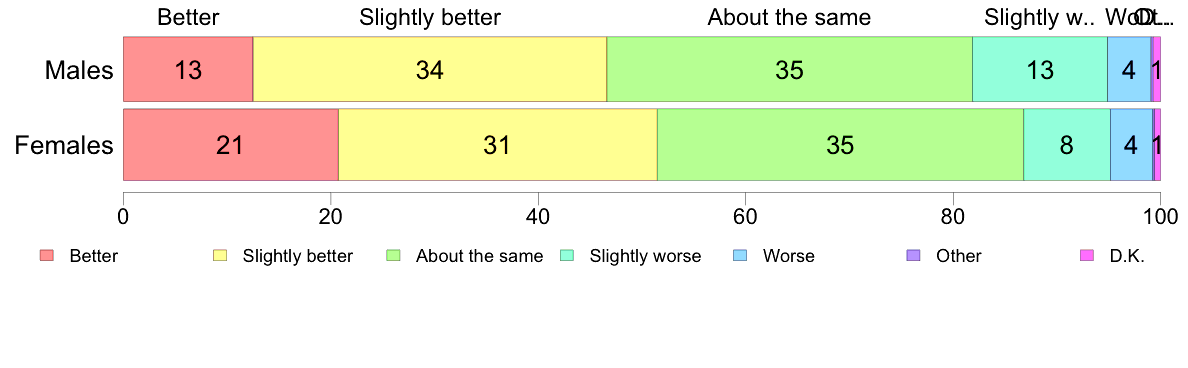Select the Females blue segment showing 4
The width and height of the screenshot is (1188, 368).
tap(1131, 145)
